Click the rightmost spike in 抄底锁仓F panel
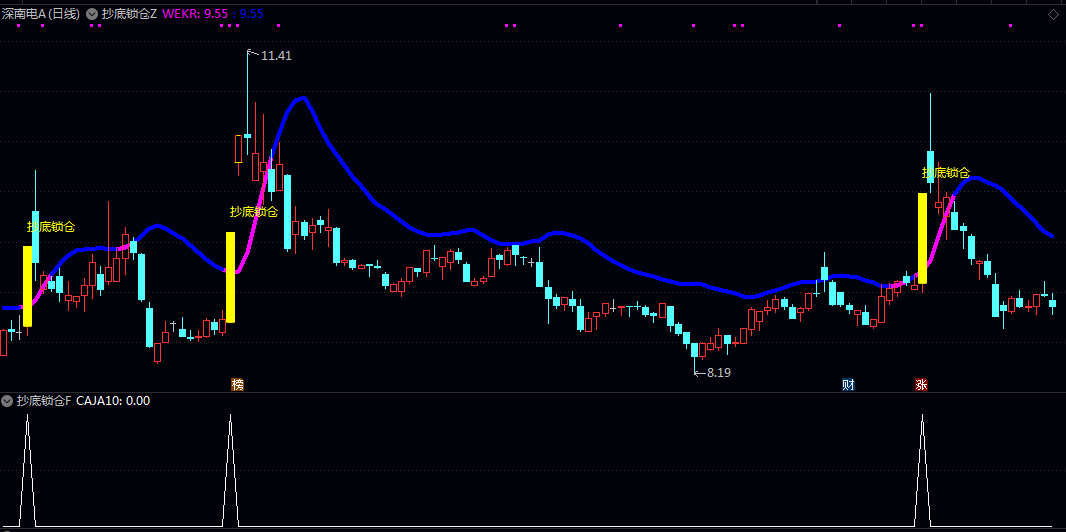 [923, 469]
